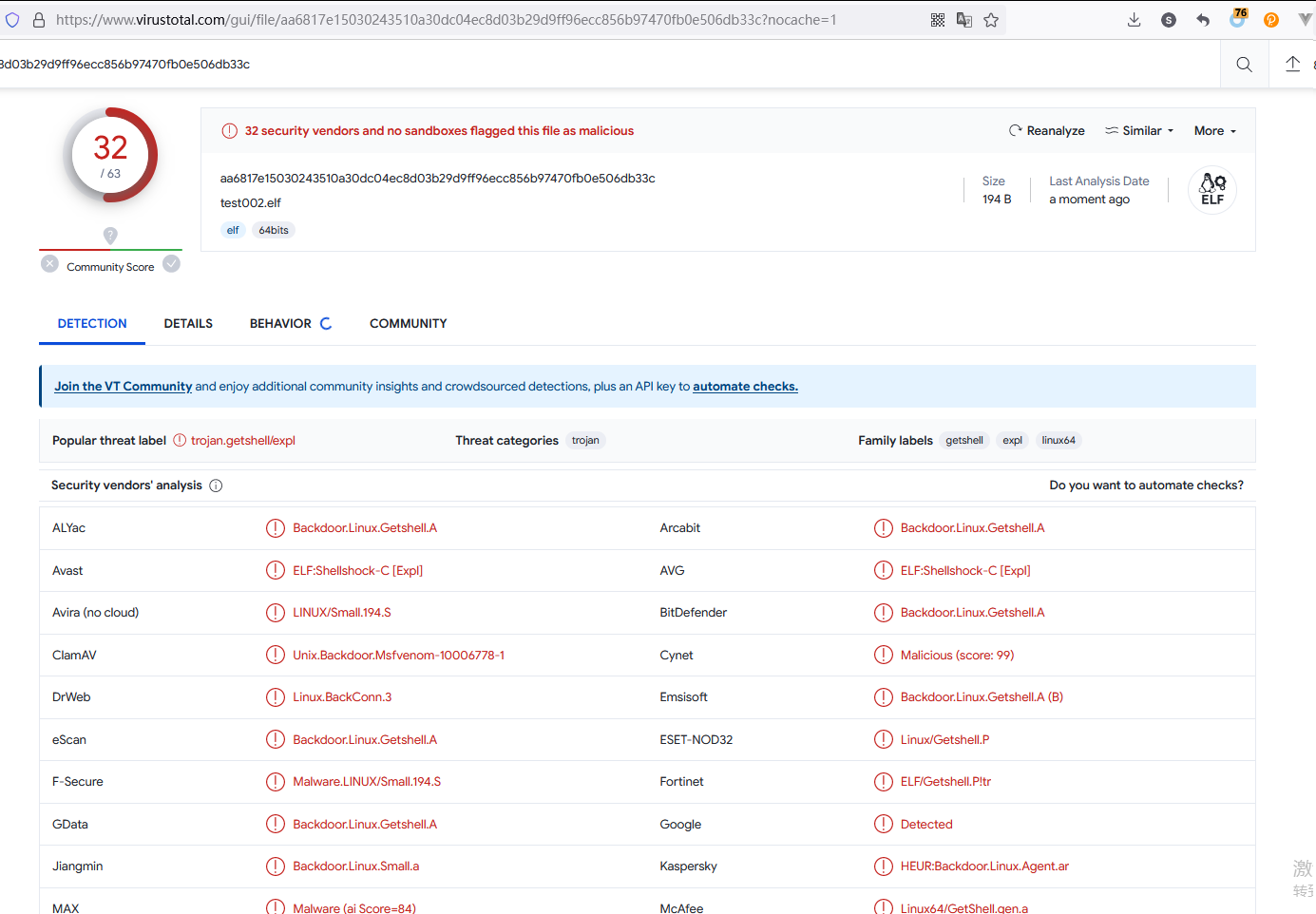Click the translate page icon

coord(964,20)
